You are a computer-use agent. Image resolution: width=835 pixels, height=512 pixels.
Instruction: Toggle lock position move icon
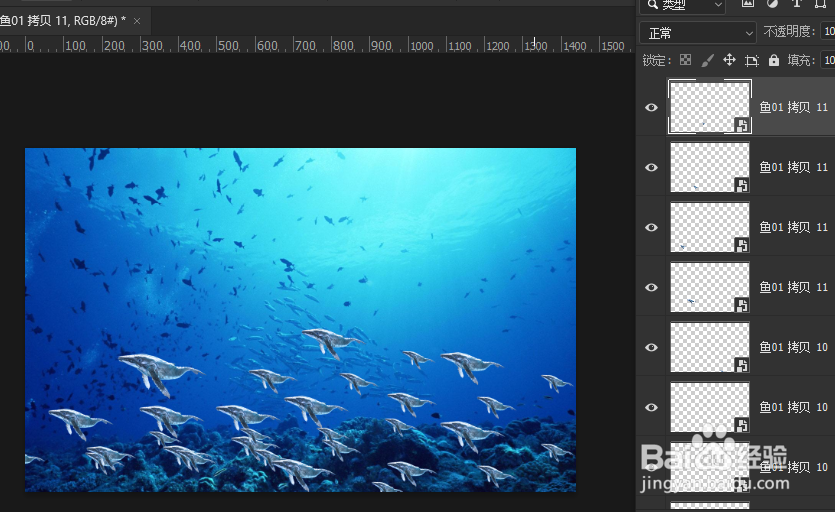pos(729,60)
